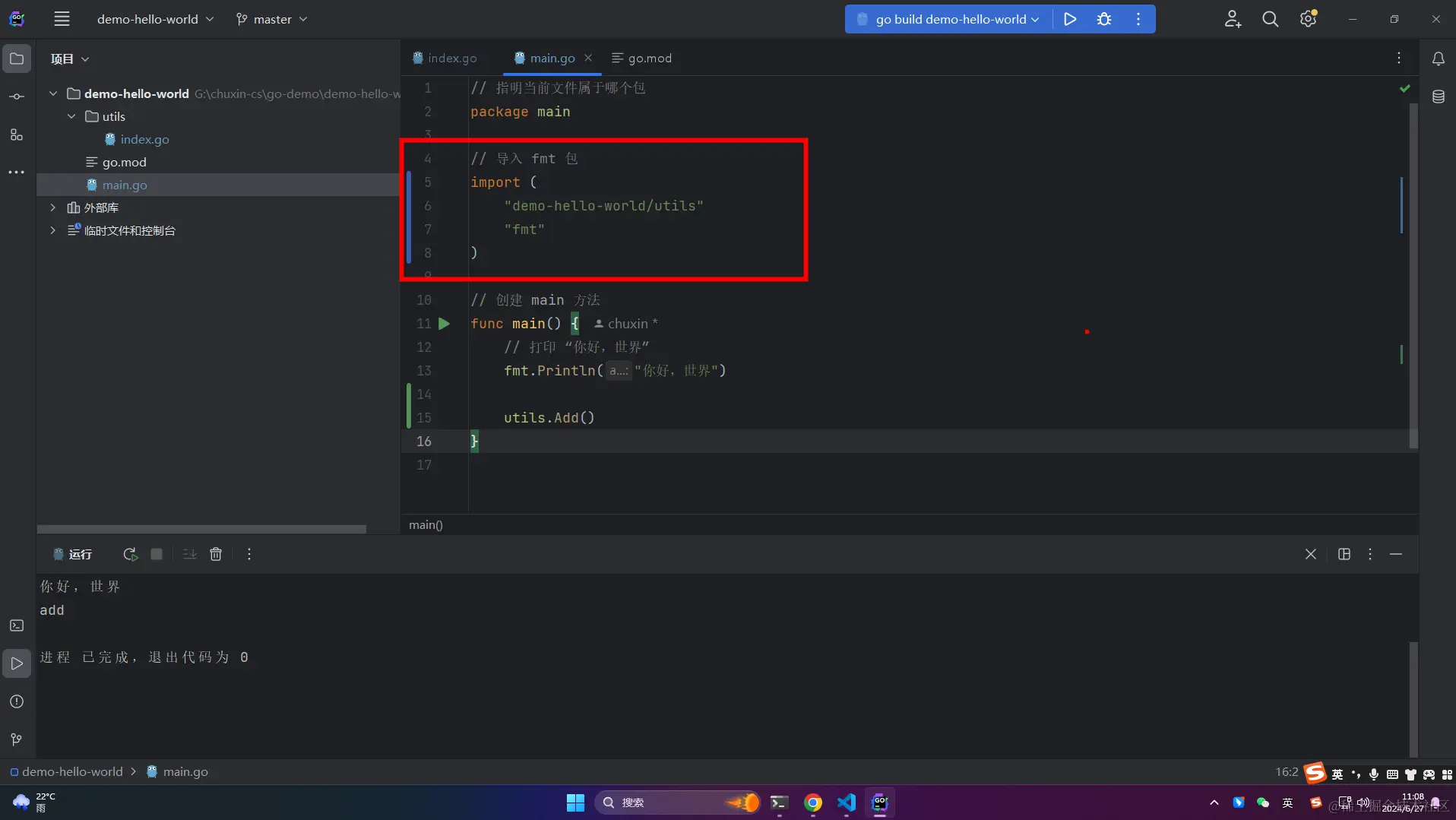
Task: Show more tool windows ellipsis
Action: click(x=17, y=173)
